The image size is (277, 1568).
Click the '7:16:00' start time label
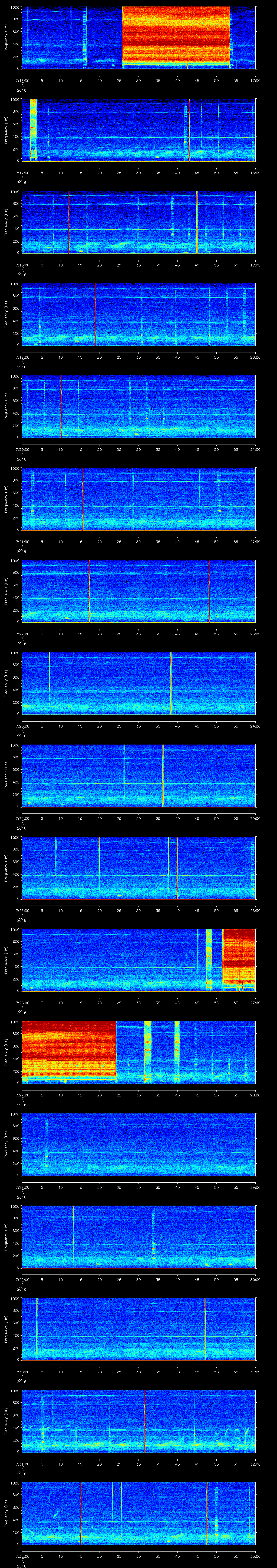click(x=22, y=80)
